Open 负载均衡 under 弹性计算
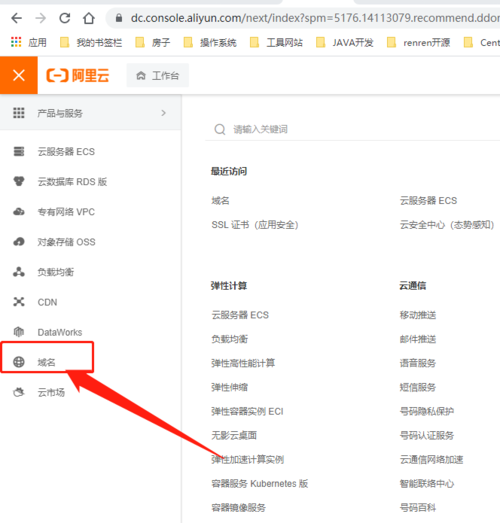The height and width of the screenshot is (523, 500). (x=229, y=339)
